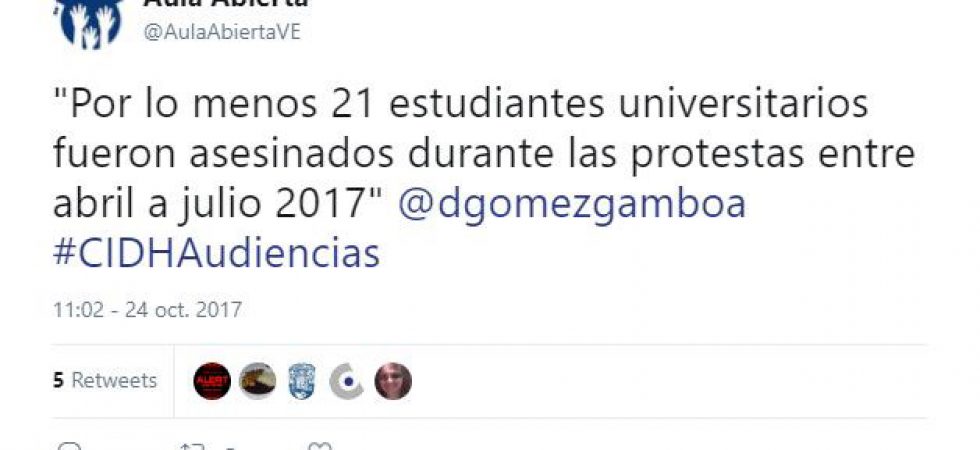This screenshot has width=980, height=450.
Task: Open the #CIDHAudiencias hashtag
Action: click(x=217, y=254)
